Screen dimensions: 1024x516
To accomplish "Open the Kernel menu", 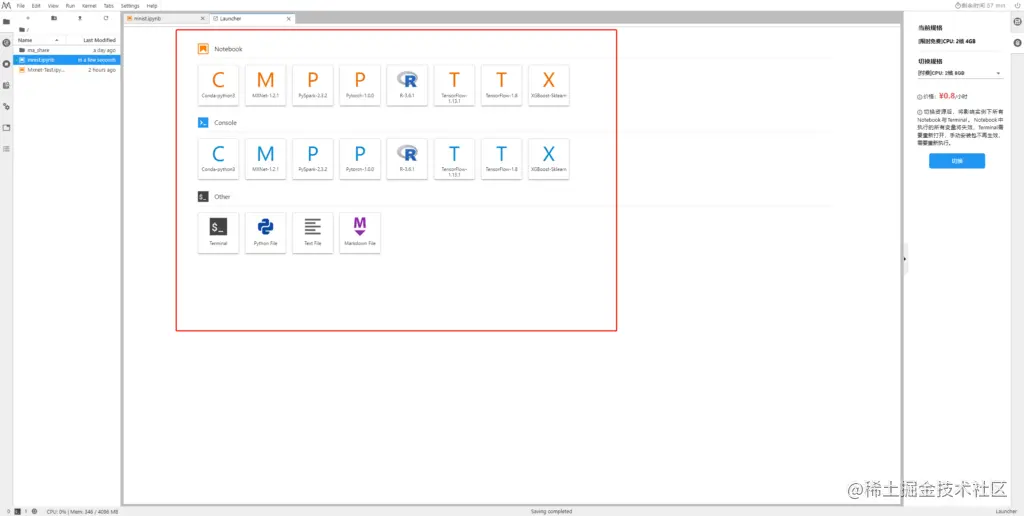I will coord(89,5).
